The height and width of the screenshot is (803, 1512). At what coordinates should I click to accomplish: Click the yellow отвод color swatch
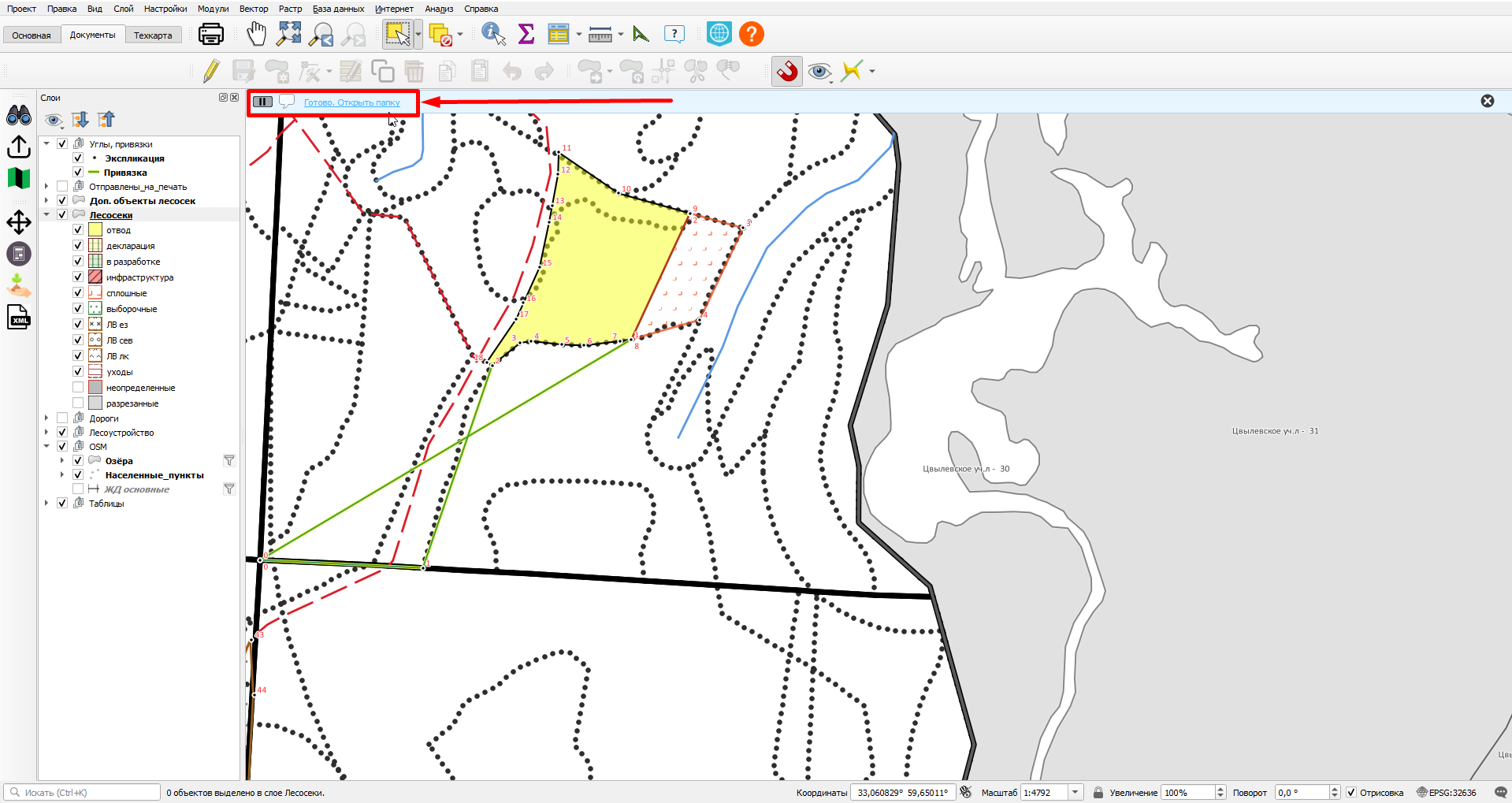pos(95,229)
